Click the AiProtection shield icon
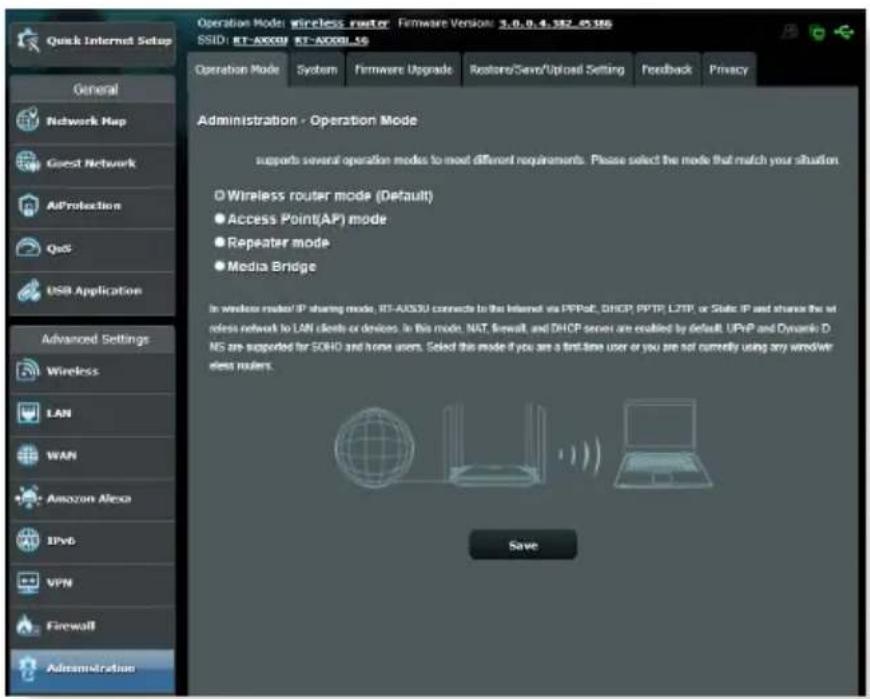Screen dimensions: 870x699 (28, 205)
